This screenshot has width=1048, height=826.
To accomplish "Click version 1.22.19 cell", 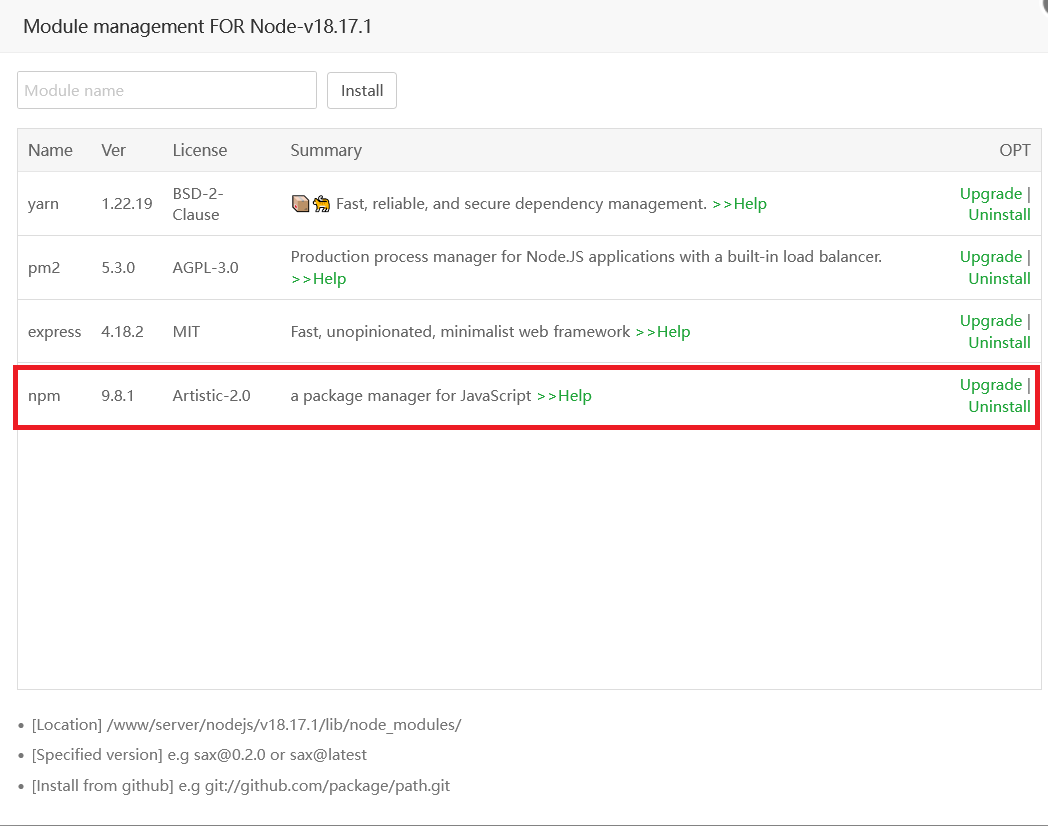I will tap(127, 204).
